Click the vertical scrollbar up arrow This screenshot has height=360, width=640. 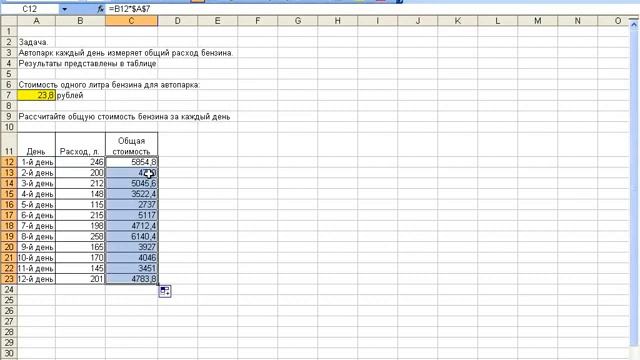click(x=634, y=24)
